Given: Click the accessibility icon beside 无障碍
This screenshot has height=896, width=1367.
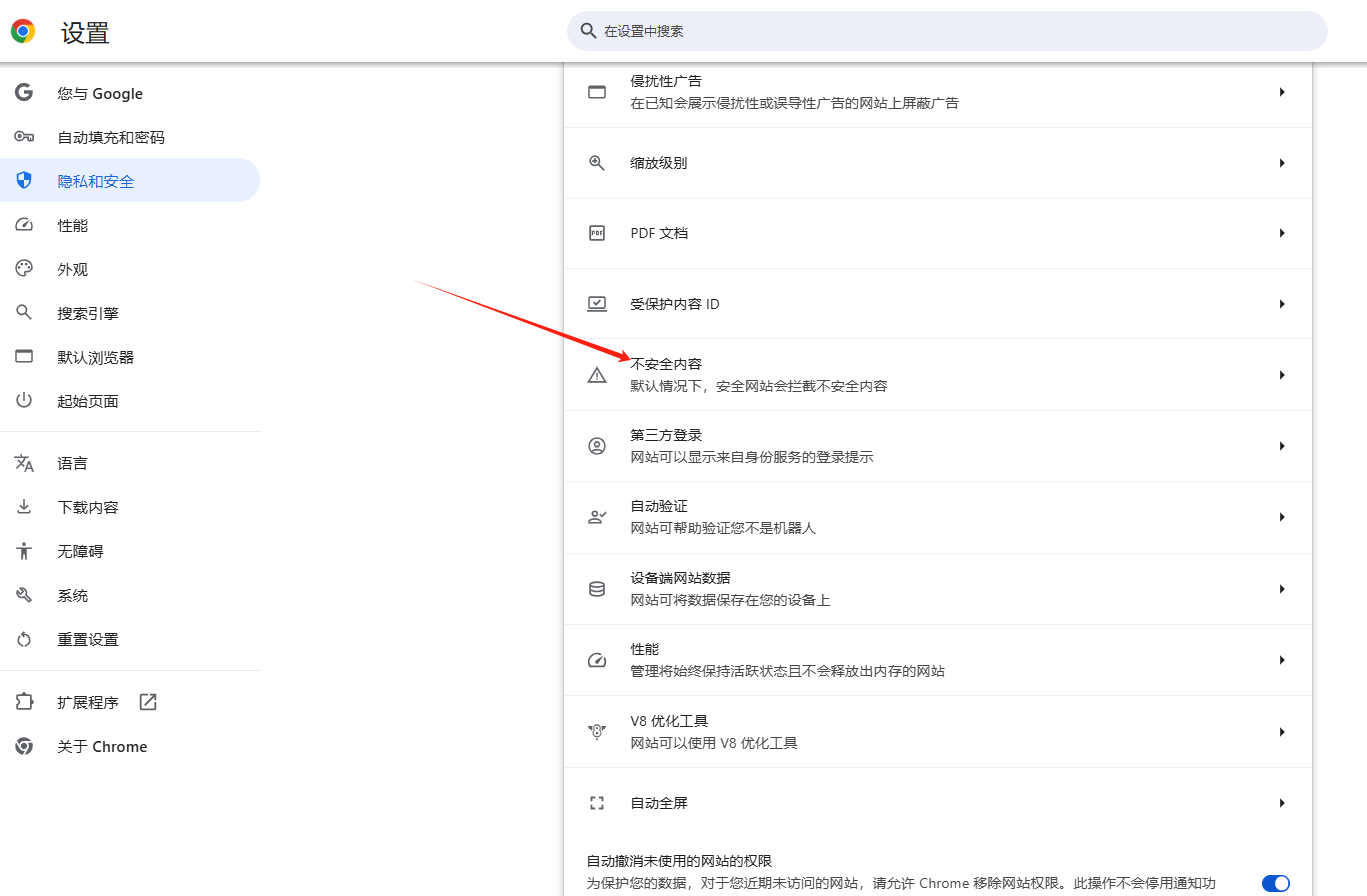Looking at the screenshot, I should pos(24,551).
